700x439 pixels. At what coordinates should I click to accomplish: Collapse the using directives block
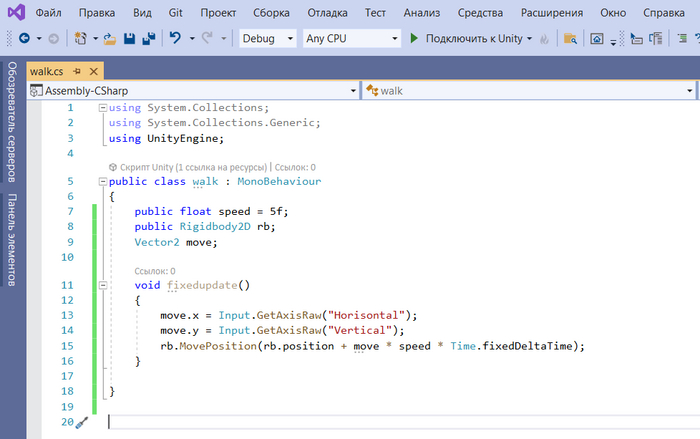[101, 108]
